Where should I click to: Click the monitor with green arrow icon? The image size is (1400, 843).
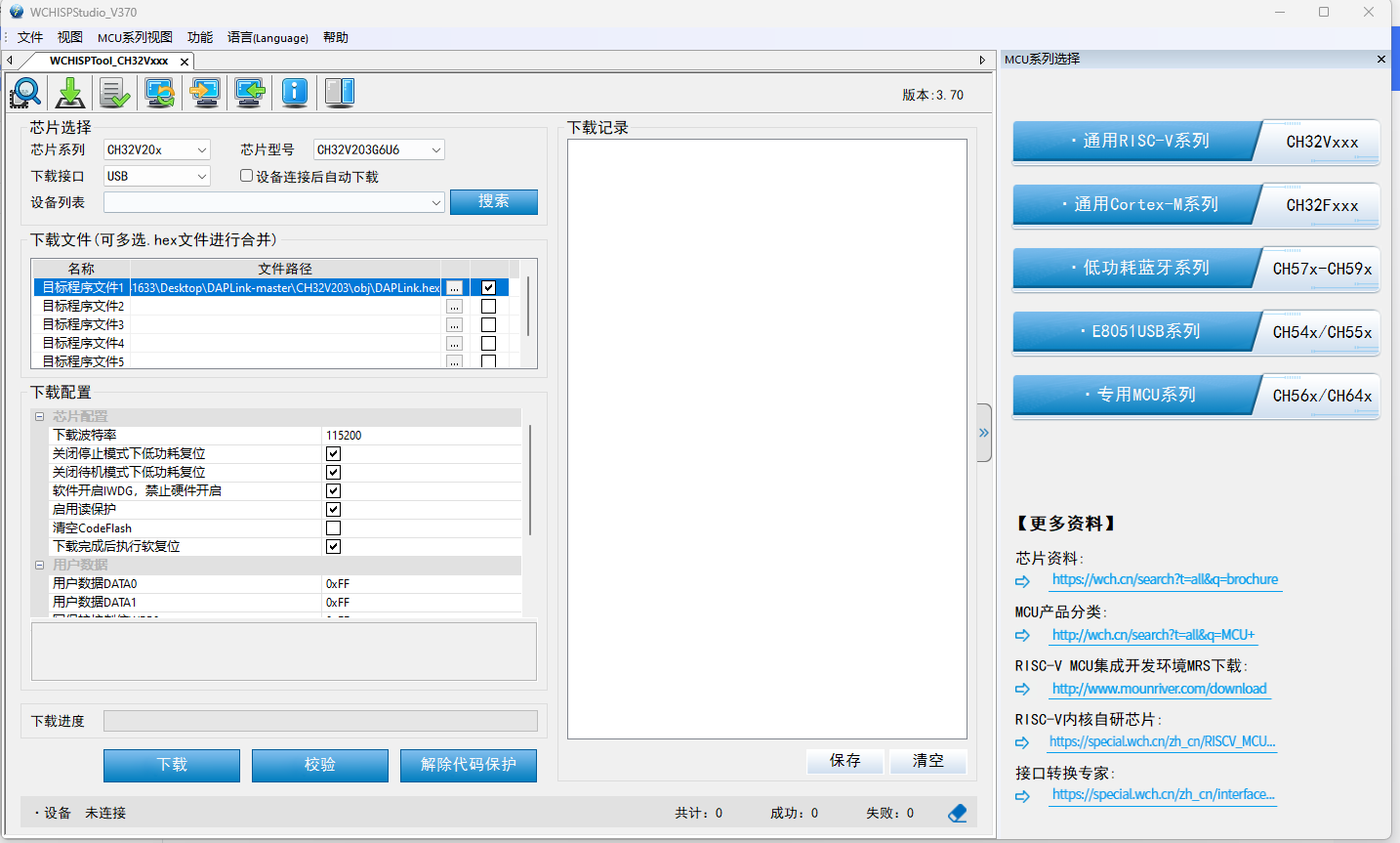click(x=250, y=93)
